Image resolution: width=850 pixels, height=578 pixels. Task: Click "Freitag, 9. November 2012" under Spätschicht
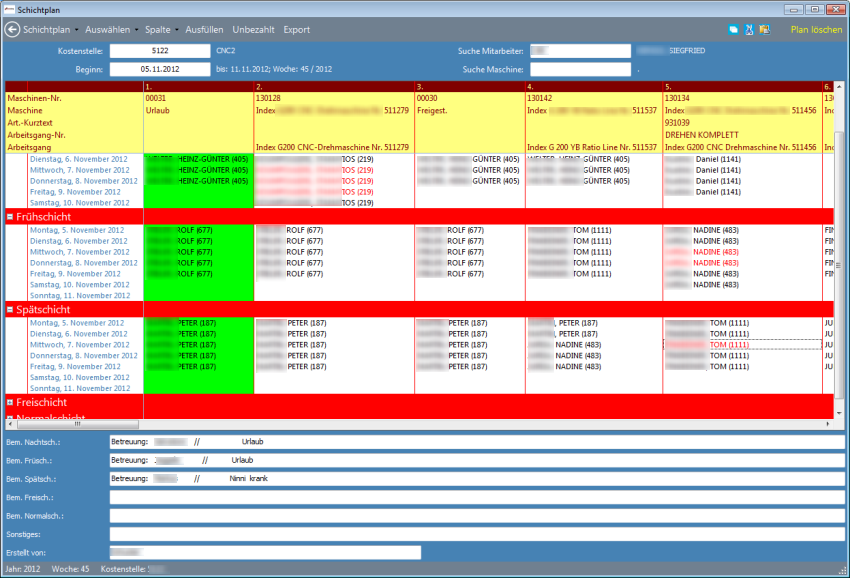pyautogui.click(x=75, y=367)
